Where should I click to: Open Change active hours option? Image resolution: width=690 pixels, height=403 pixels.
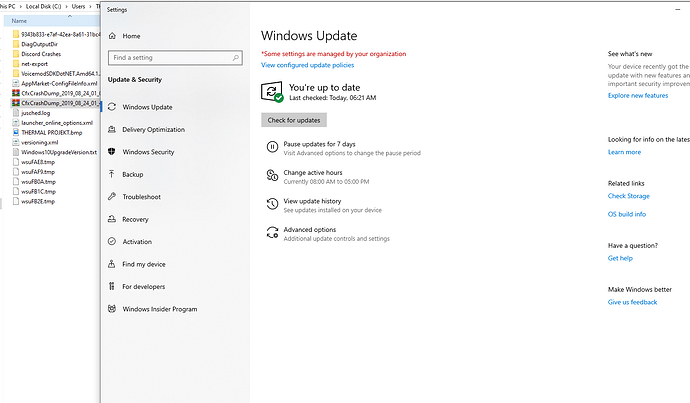click(322, 174)
